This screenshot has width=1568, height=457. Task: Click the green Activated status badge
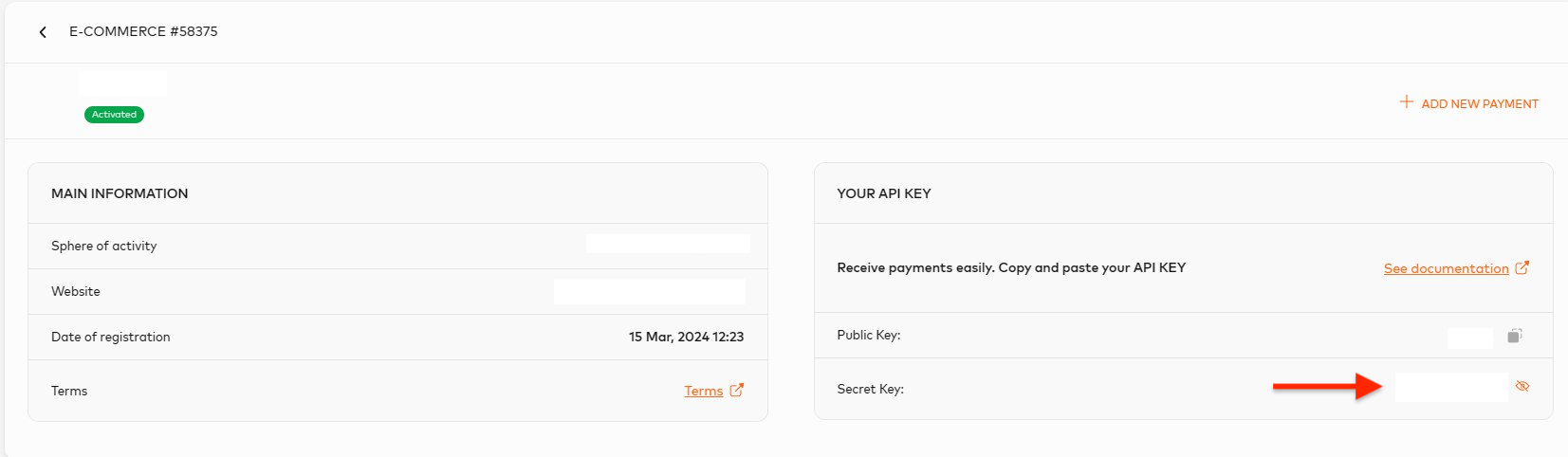click(x=114, y=115)
